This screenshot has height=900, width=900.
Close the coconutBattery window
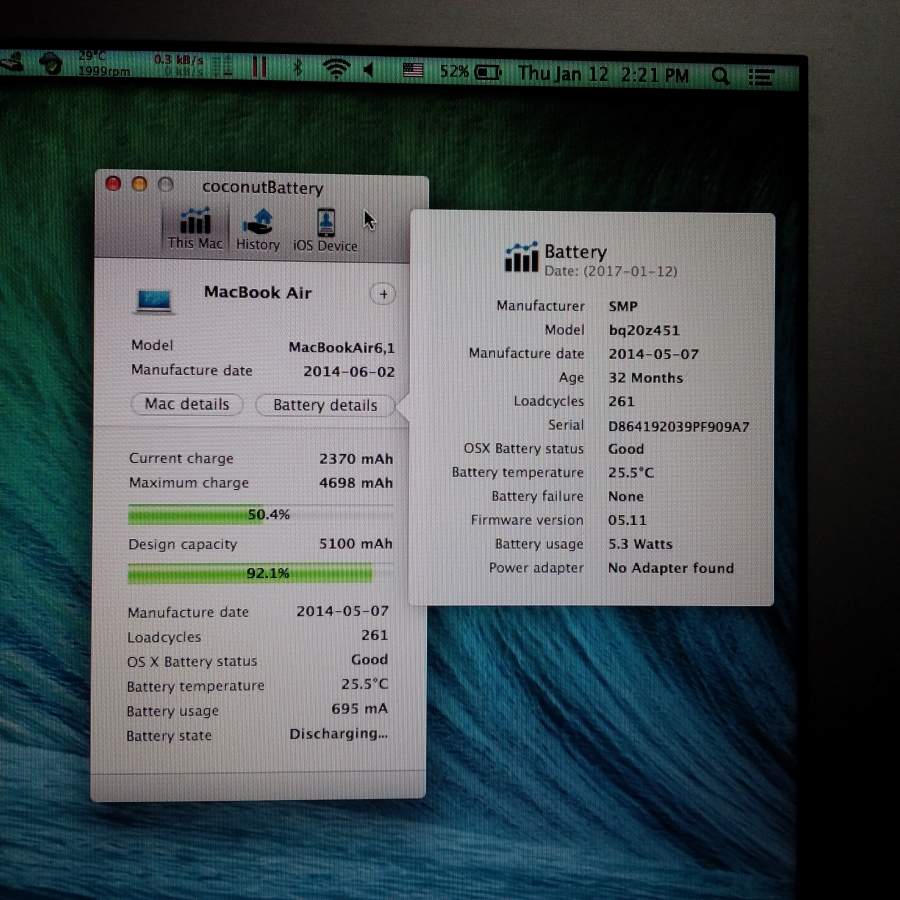tap(113, 184)
